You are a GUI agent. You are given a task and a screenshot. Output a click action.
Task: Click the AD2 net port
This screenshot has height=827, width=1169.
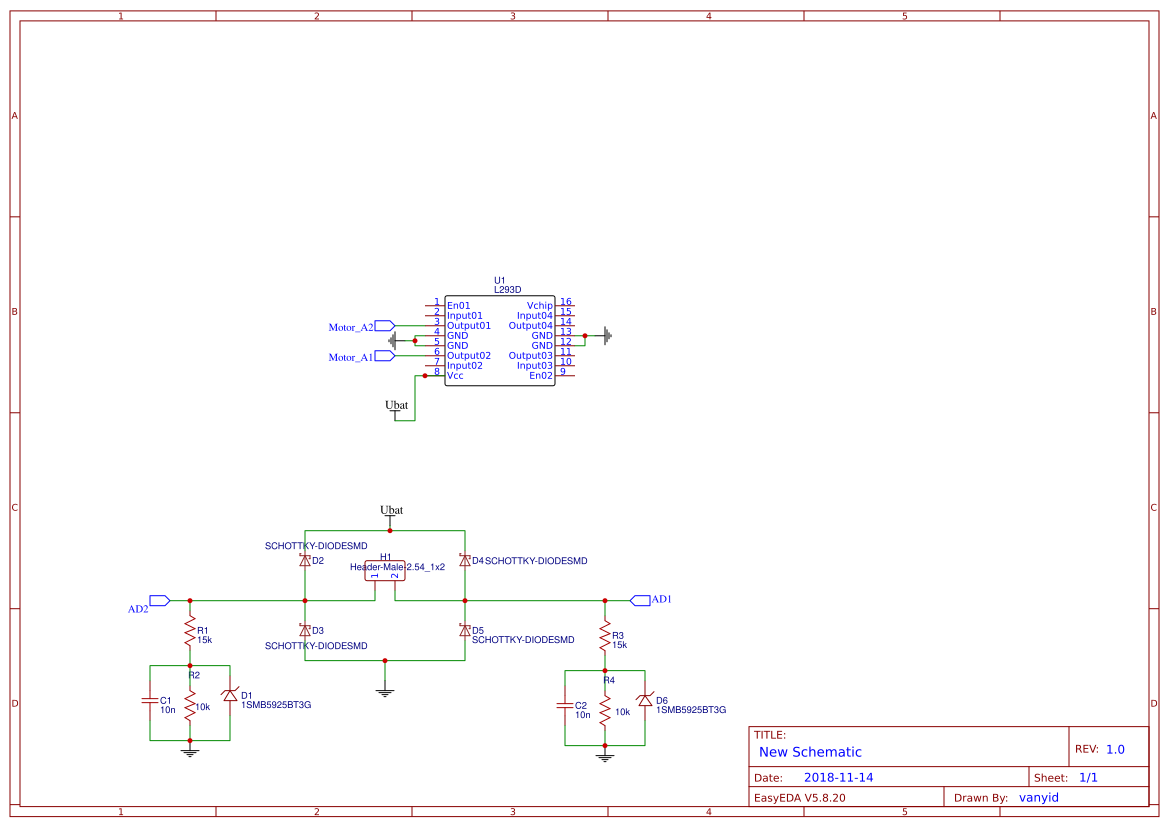click(x=160, y=600)
